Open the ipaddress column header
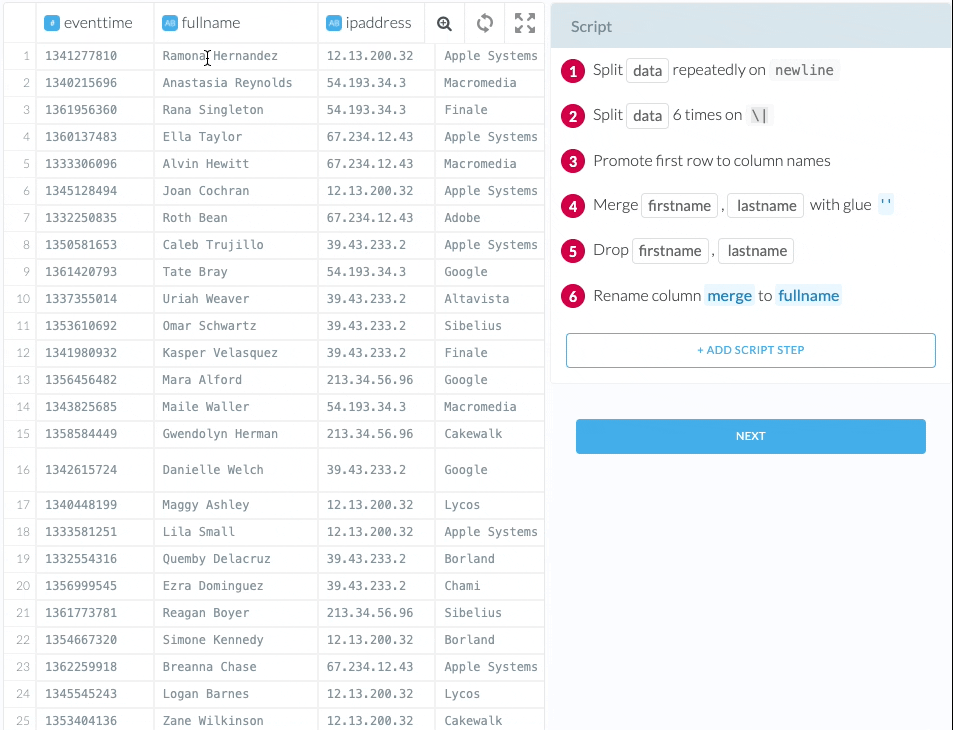953x730 pixels. (x=377, y=23)
